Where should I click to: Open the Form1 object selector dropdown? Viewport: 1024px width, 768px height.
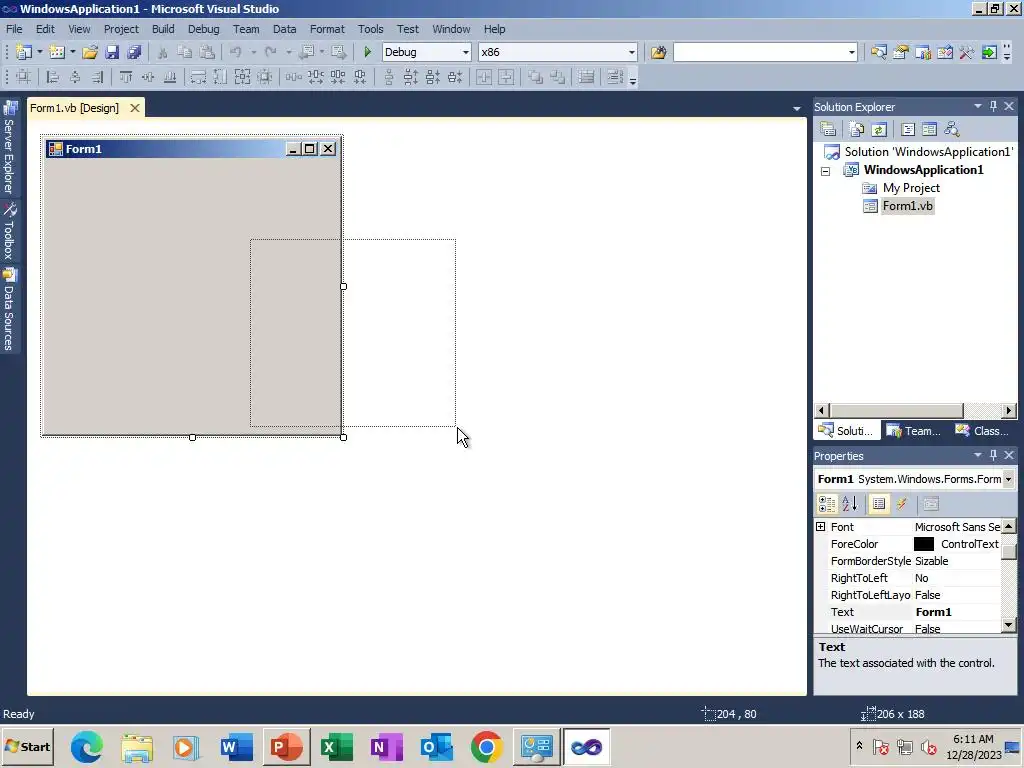point(1008,479)
